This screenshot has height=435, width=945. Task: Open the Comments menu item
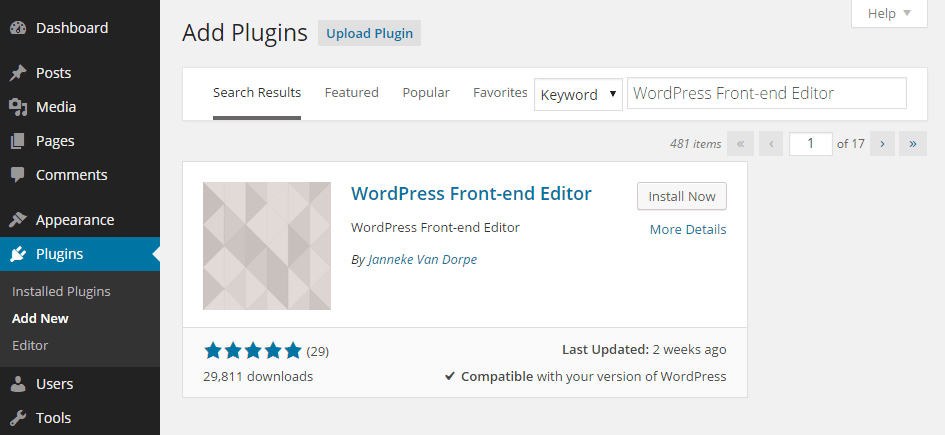point(80,175)
